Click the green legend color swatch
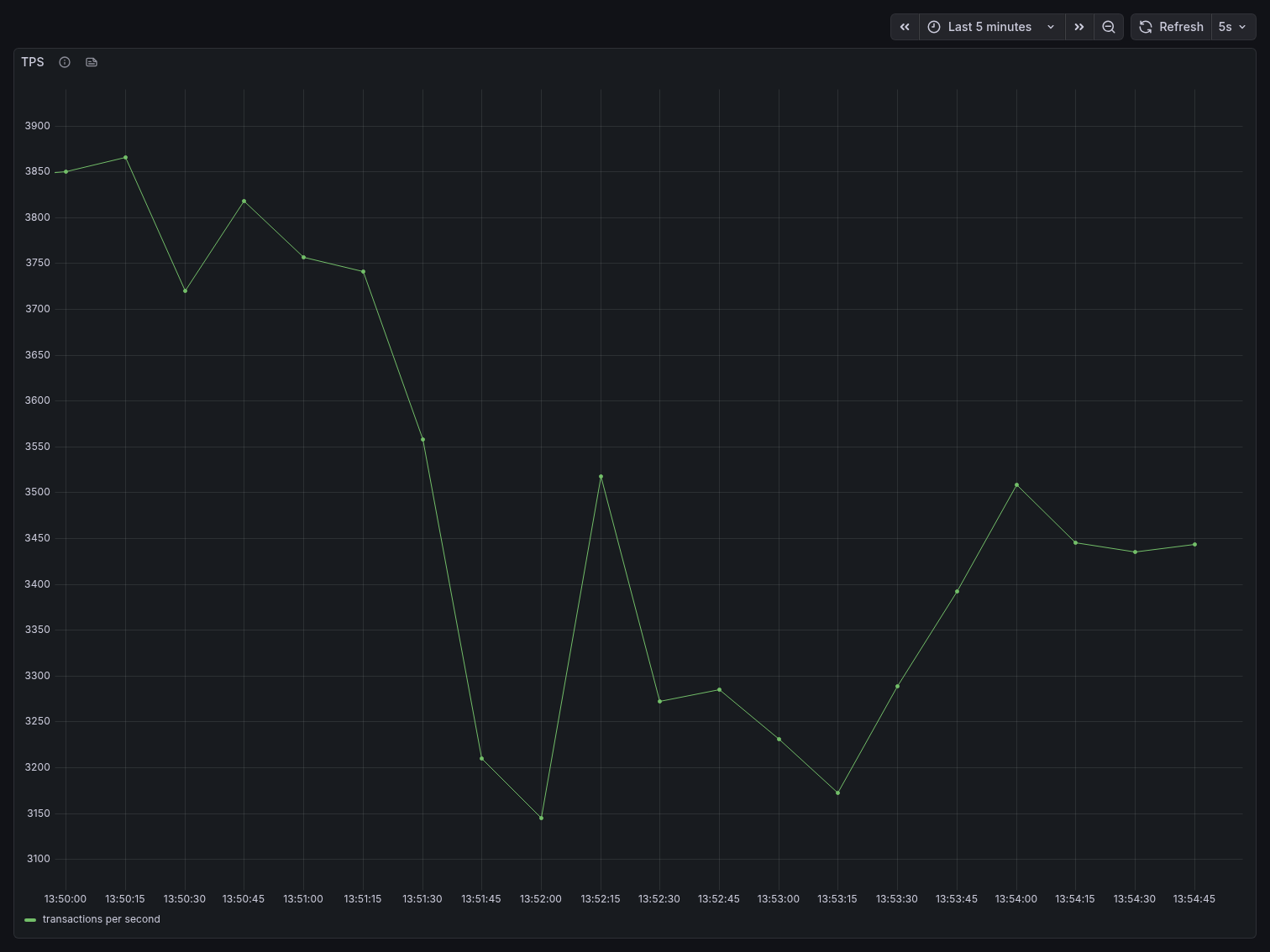 (30, 920)
